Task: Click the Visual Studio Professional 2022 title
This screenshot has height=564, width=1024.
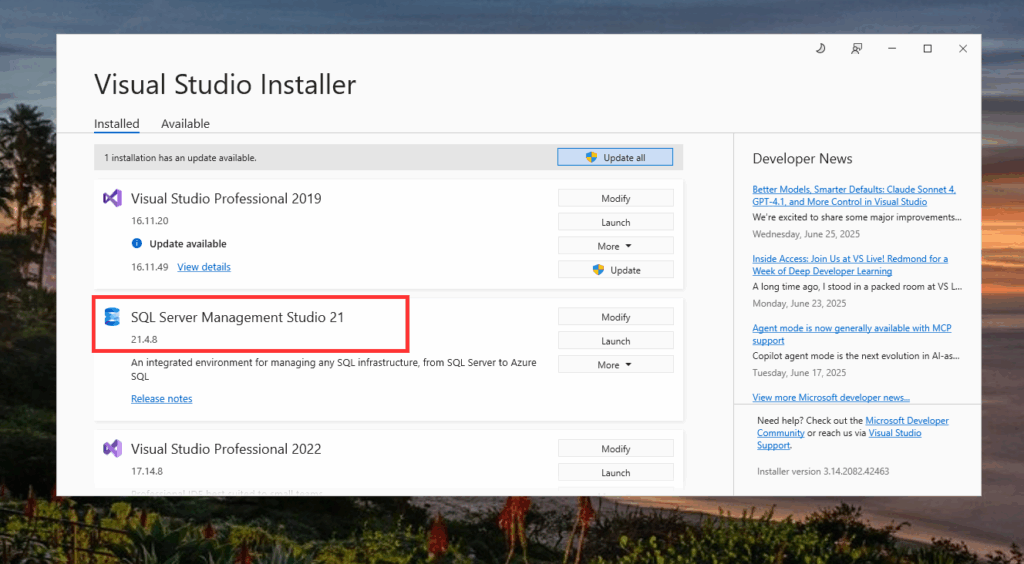Action: pyautogui.click(x=226, y=449)
